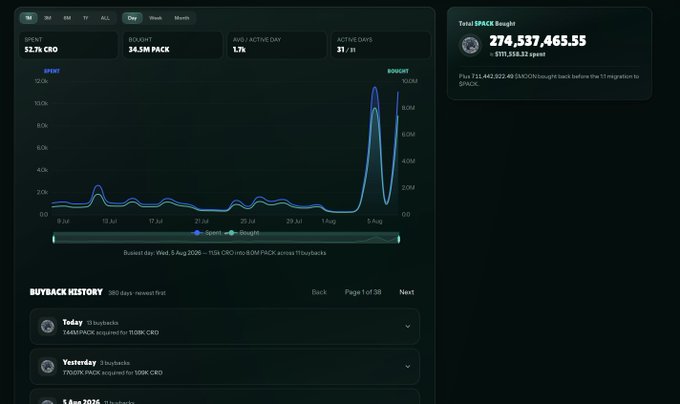
Task: Click the total 274,537,465.55 value
Action: [538, 41]
